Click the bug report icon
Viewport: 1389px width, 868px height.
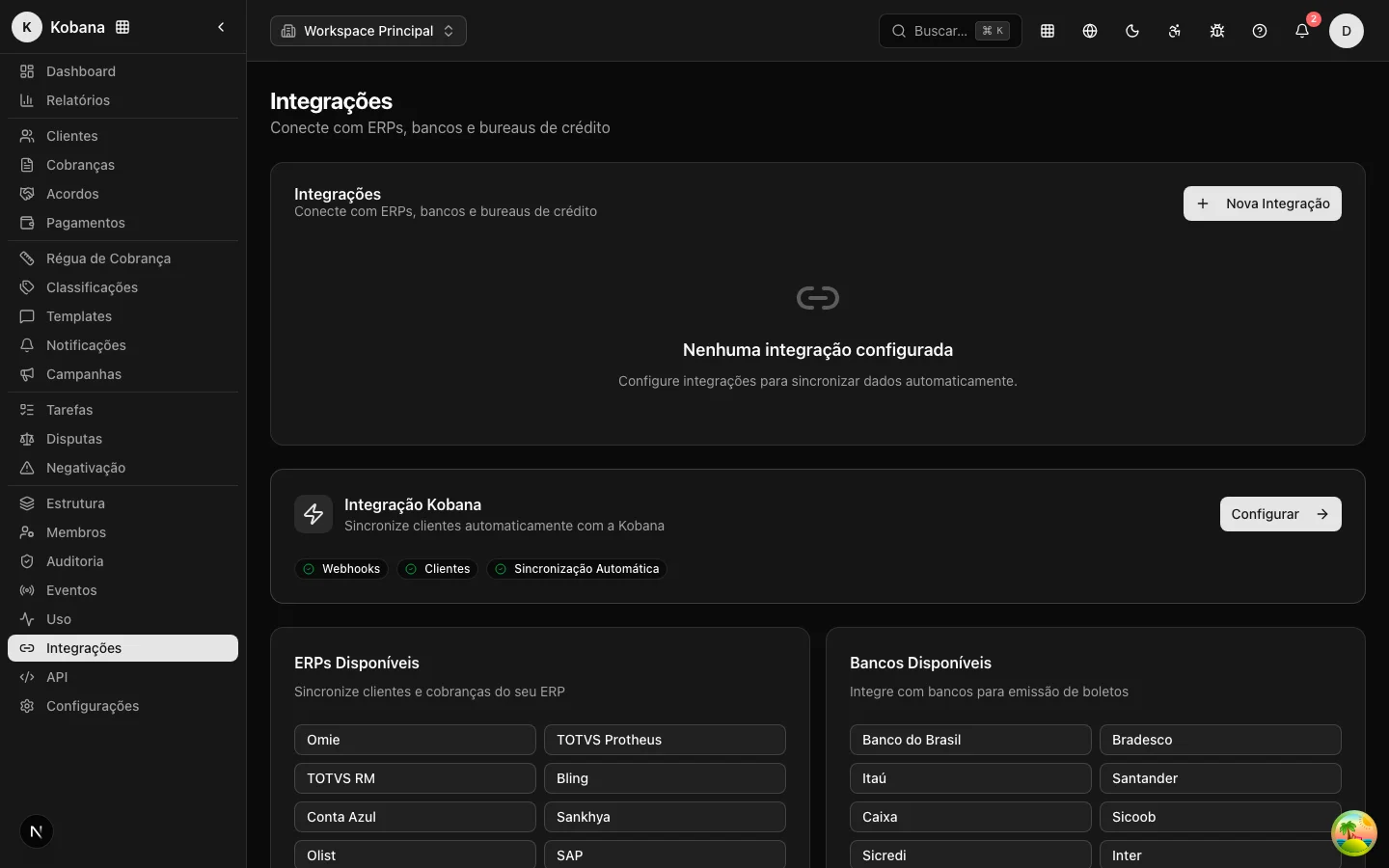(x=1217, y=31)
